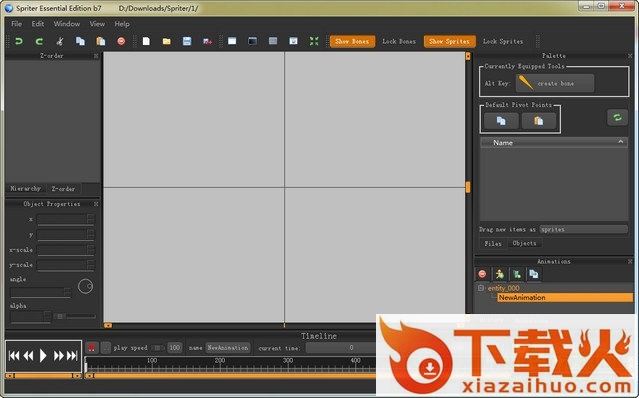The width and height of the screenshot is (639, 398).
Task: Click the x property spinner arrows
Action: (x=90, y=219)
